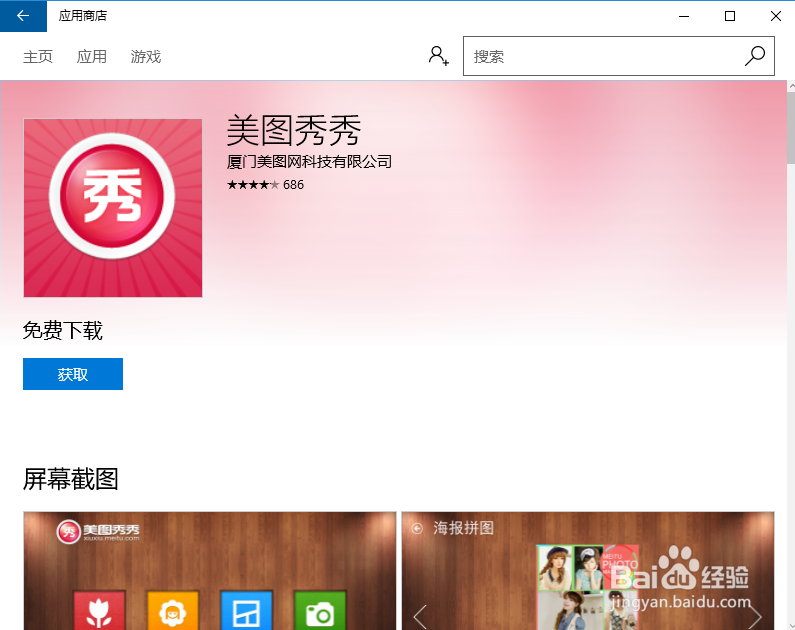Open the first wood-background screenshot thumbnail
The height and width of the screenshot is (630, 795).
(x=210, y=571)
